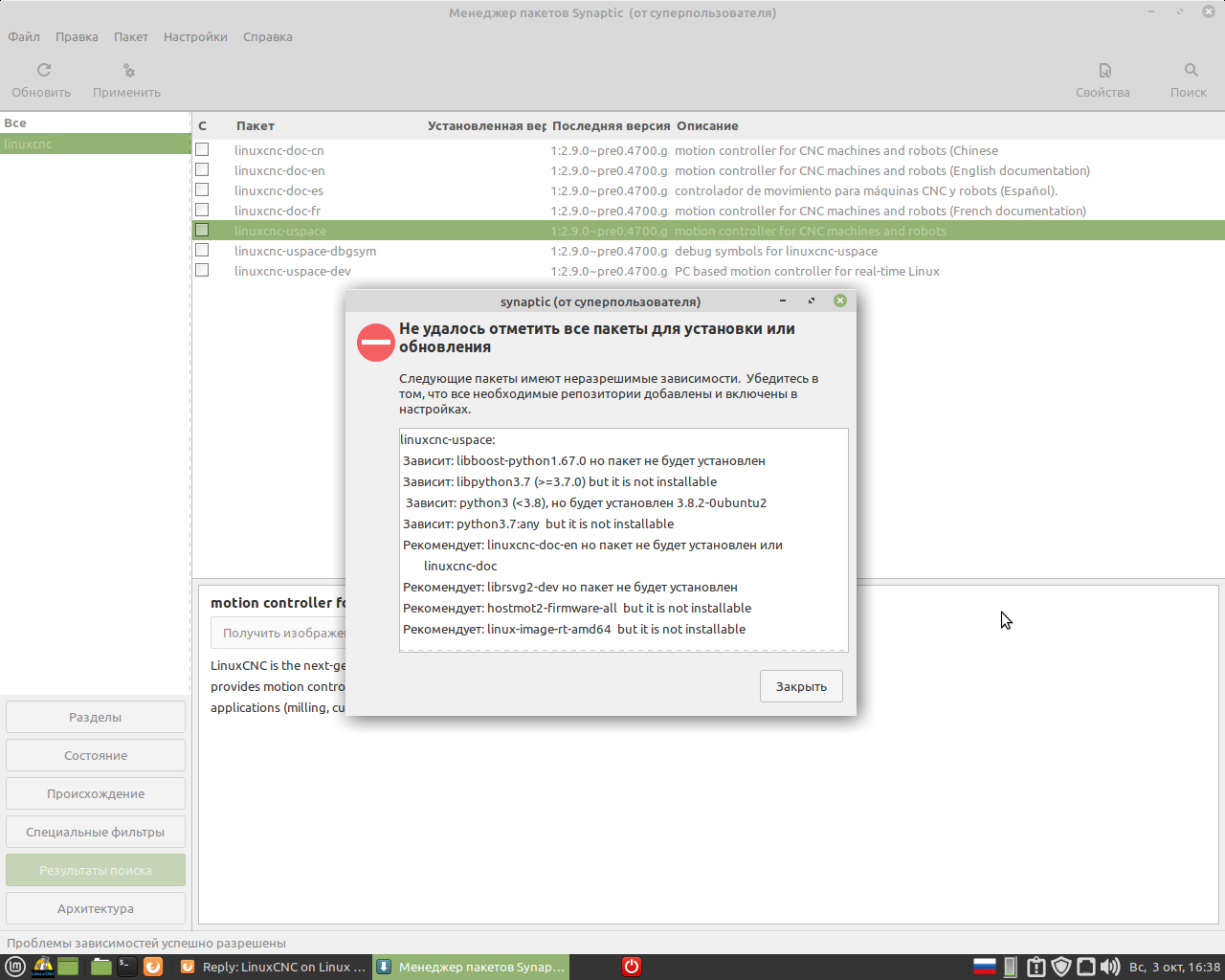Open the Справка menu
This screenshot has width=1225, height=980.
(268, 37)
